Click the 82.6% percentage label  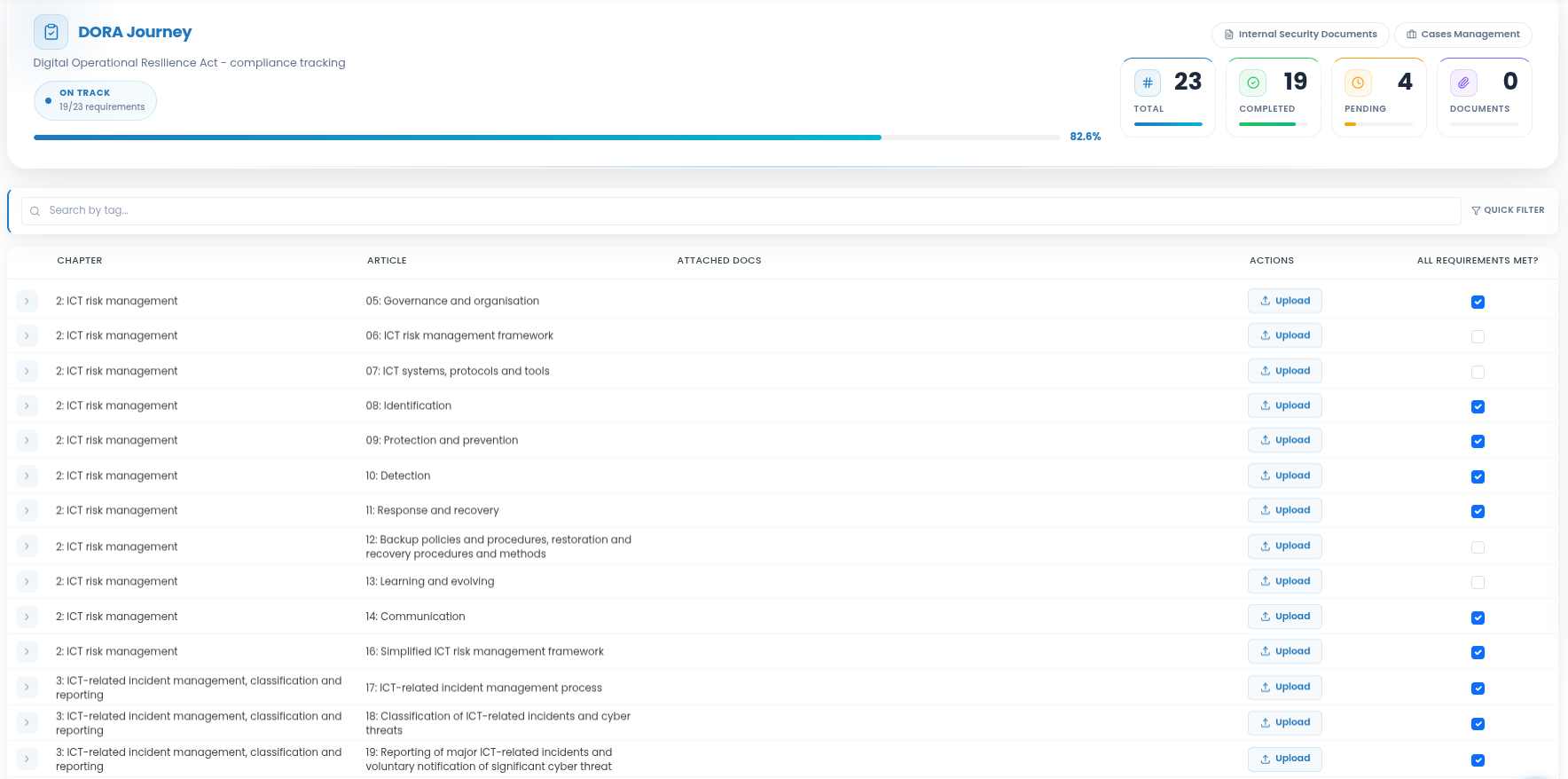point(1086,137)
